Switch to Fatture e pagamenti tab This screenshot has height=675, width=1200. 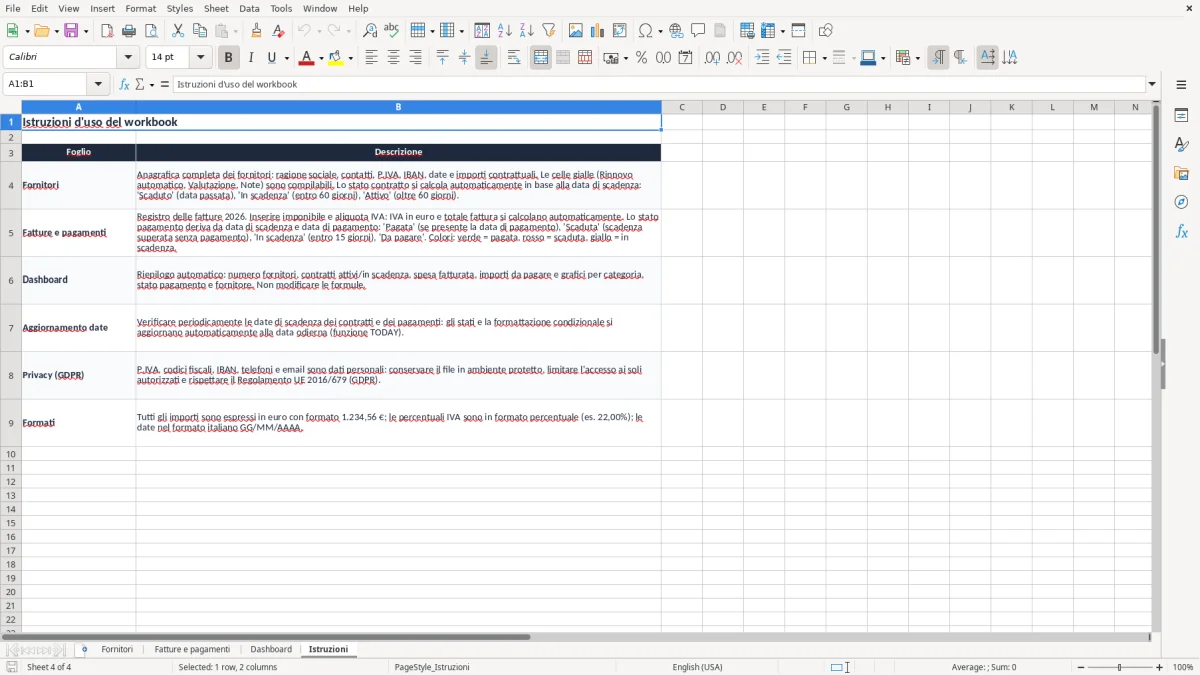pos(192,649)
